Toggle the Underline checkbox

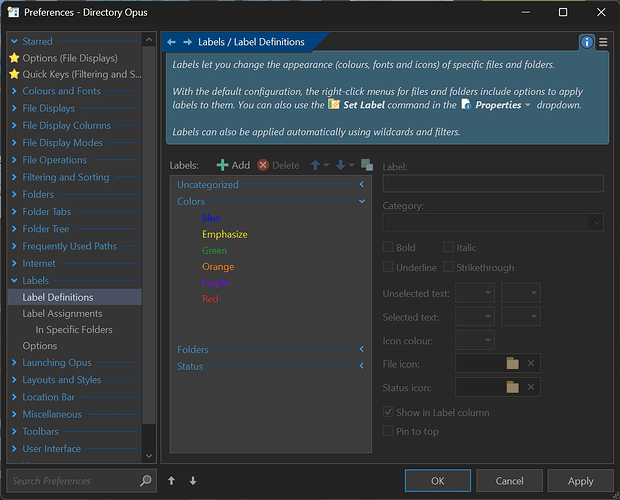point(388,267)
